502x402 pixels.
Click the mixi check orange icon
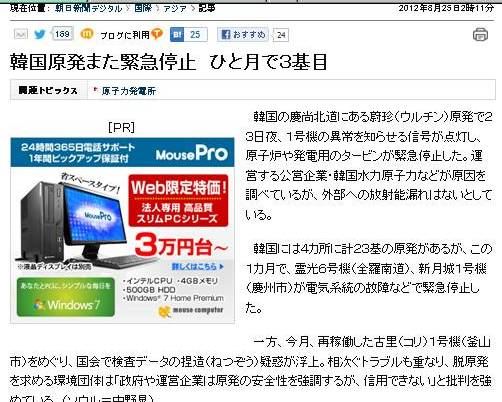click(87, 34)
